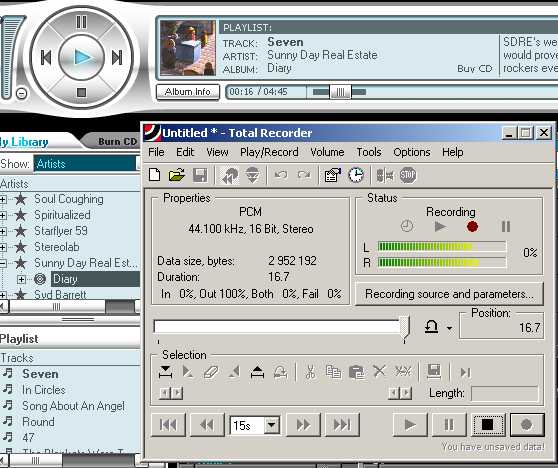Open the Tools menu

point(369,152)
